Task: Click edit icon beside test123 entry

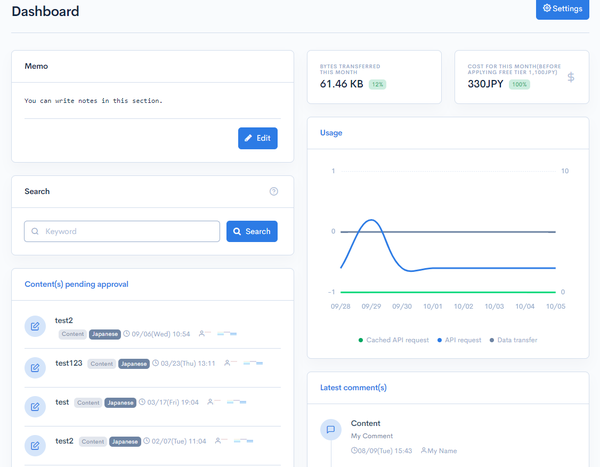Action: 35,368
